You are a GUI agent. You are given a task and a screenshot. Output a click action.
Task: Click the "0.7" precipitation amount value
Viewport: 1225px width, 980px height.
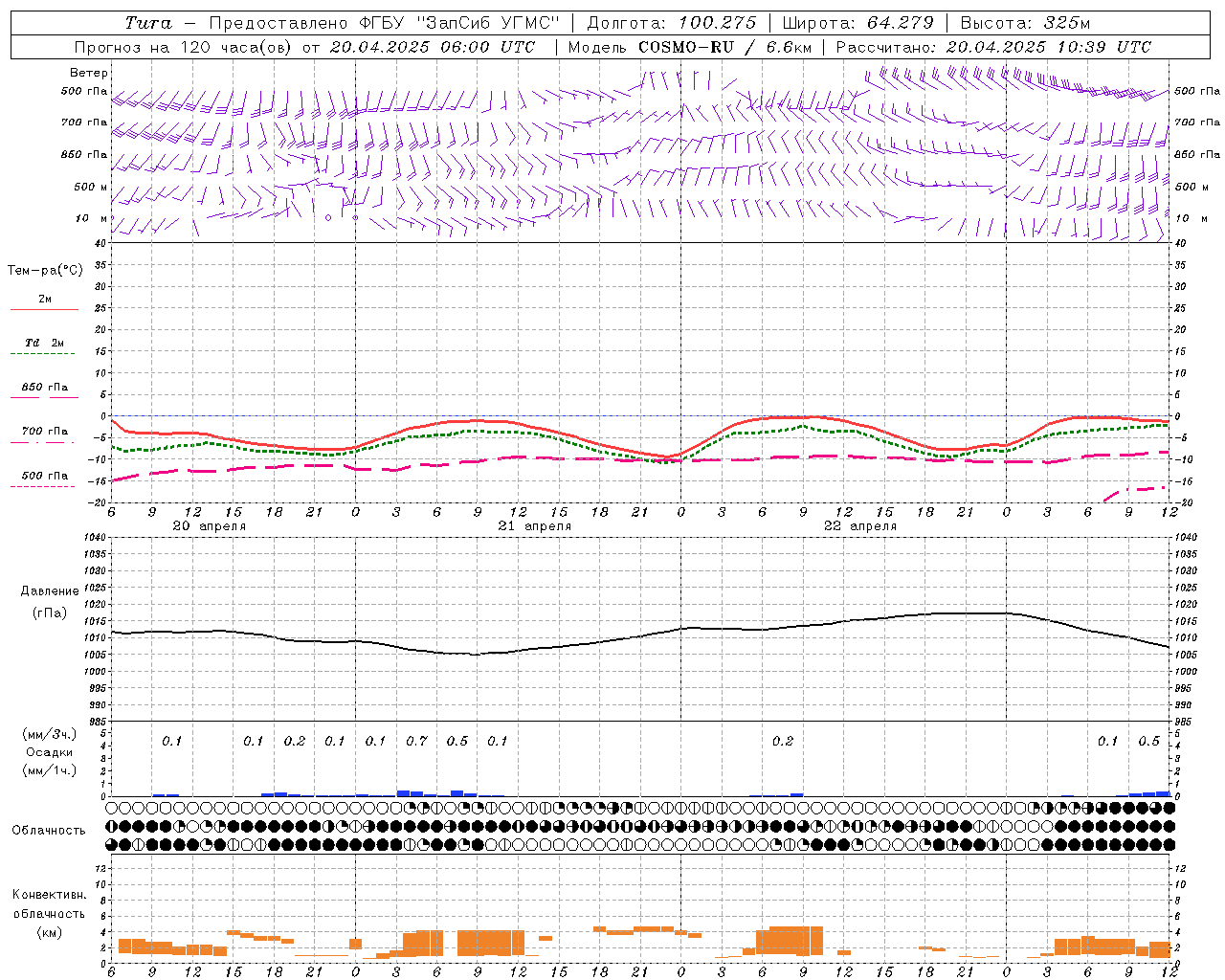[x=416, y=742]
